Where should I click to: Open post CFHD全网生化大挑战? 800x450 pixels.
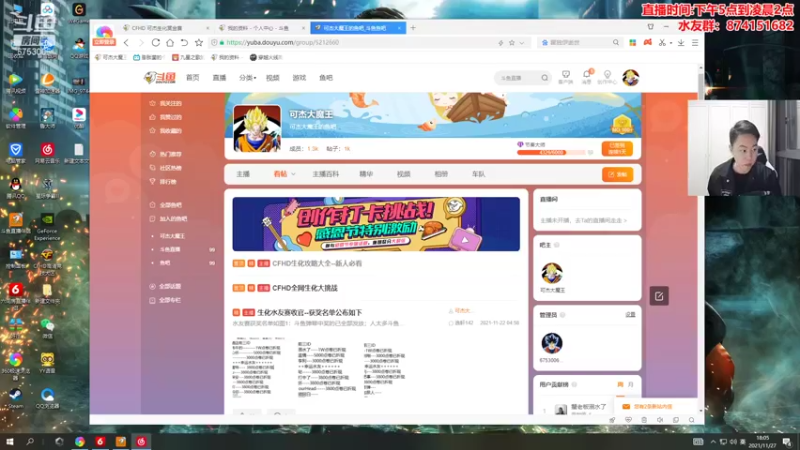[x=305, y=288]
